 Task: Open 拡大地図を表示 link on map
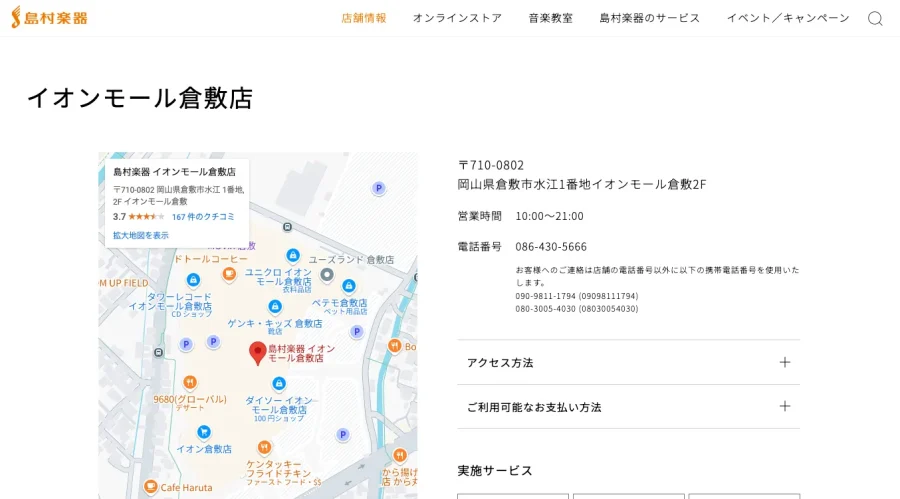tap(141, 235)
